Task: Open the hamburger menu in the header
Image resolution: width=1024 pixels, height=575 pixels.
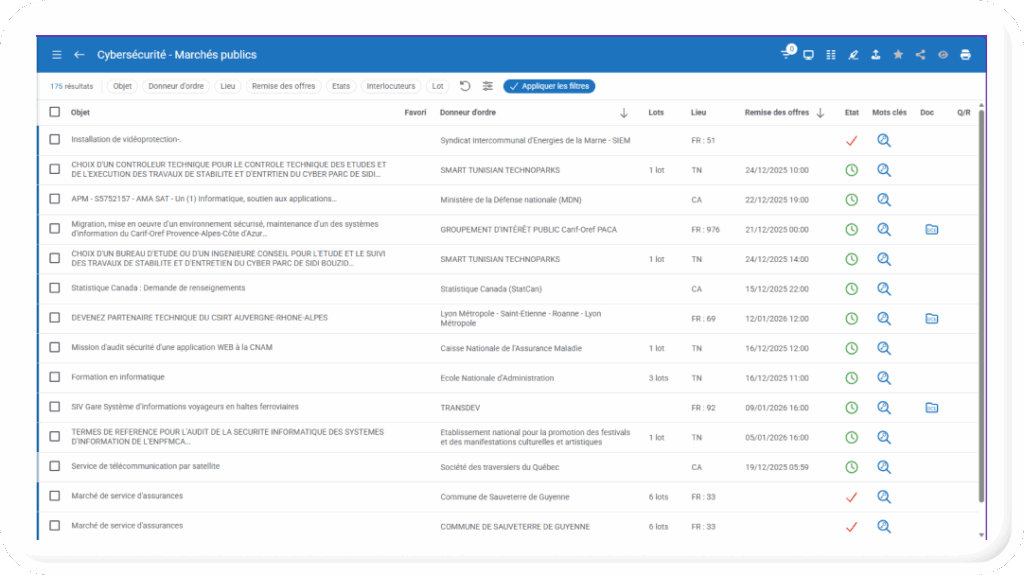Action: point(57,55)
